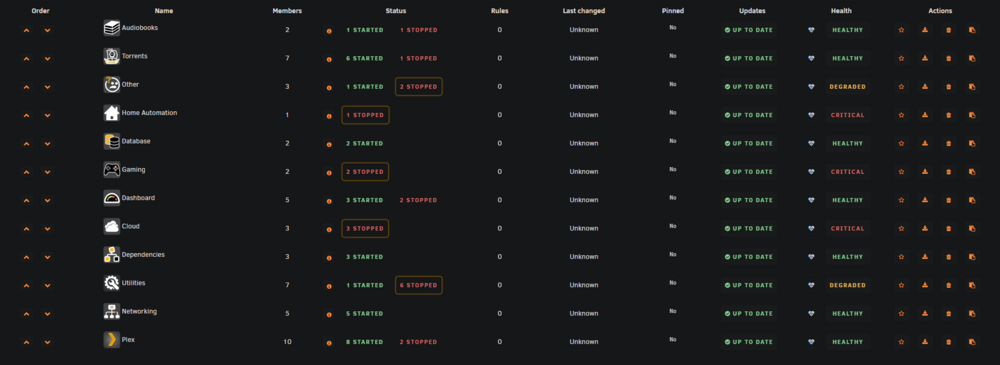Toggle pin star for the Dependencies folder

click(901, 257)
